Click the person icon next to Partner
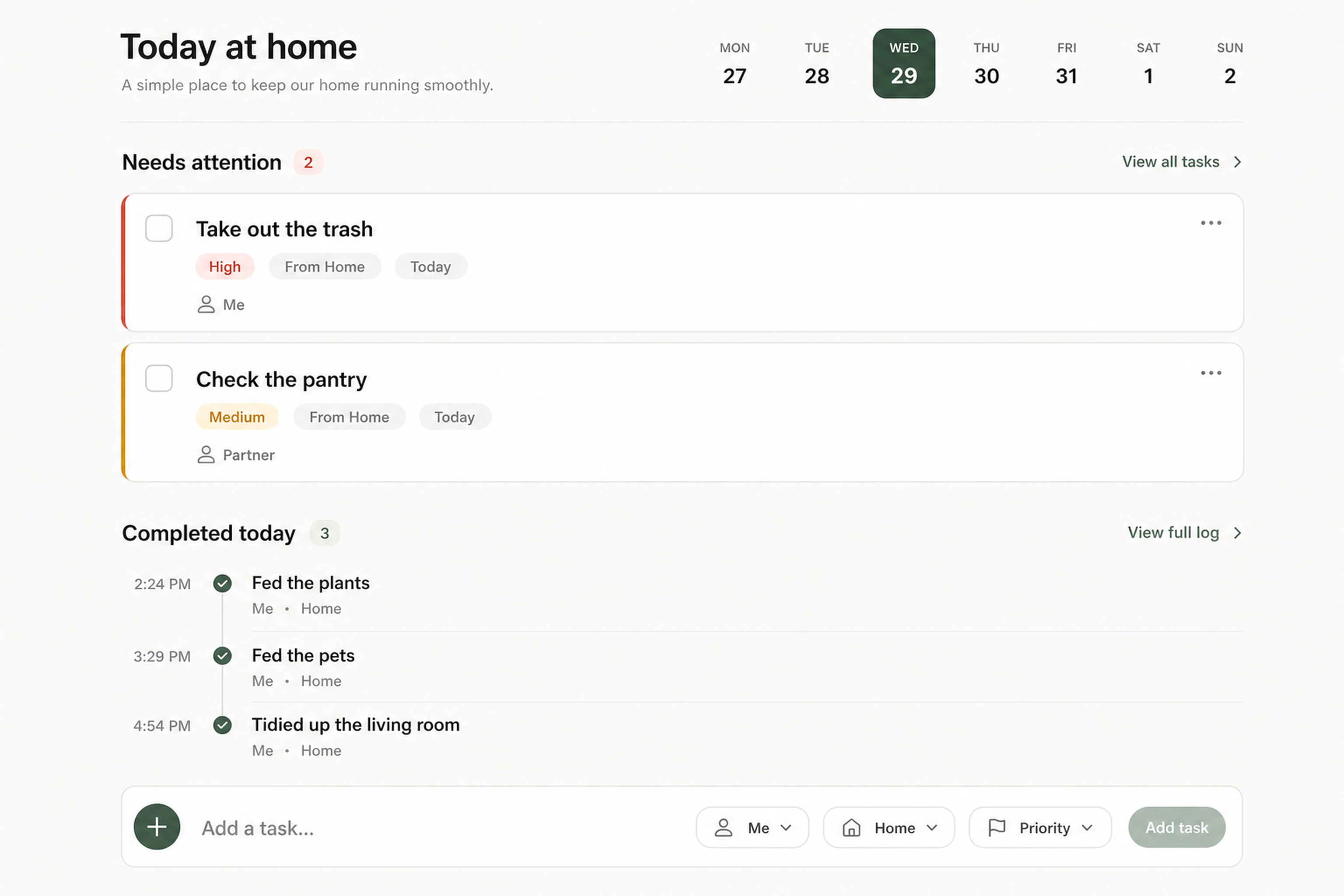 [206, 455]
